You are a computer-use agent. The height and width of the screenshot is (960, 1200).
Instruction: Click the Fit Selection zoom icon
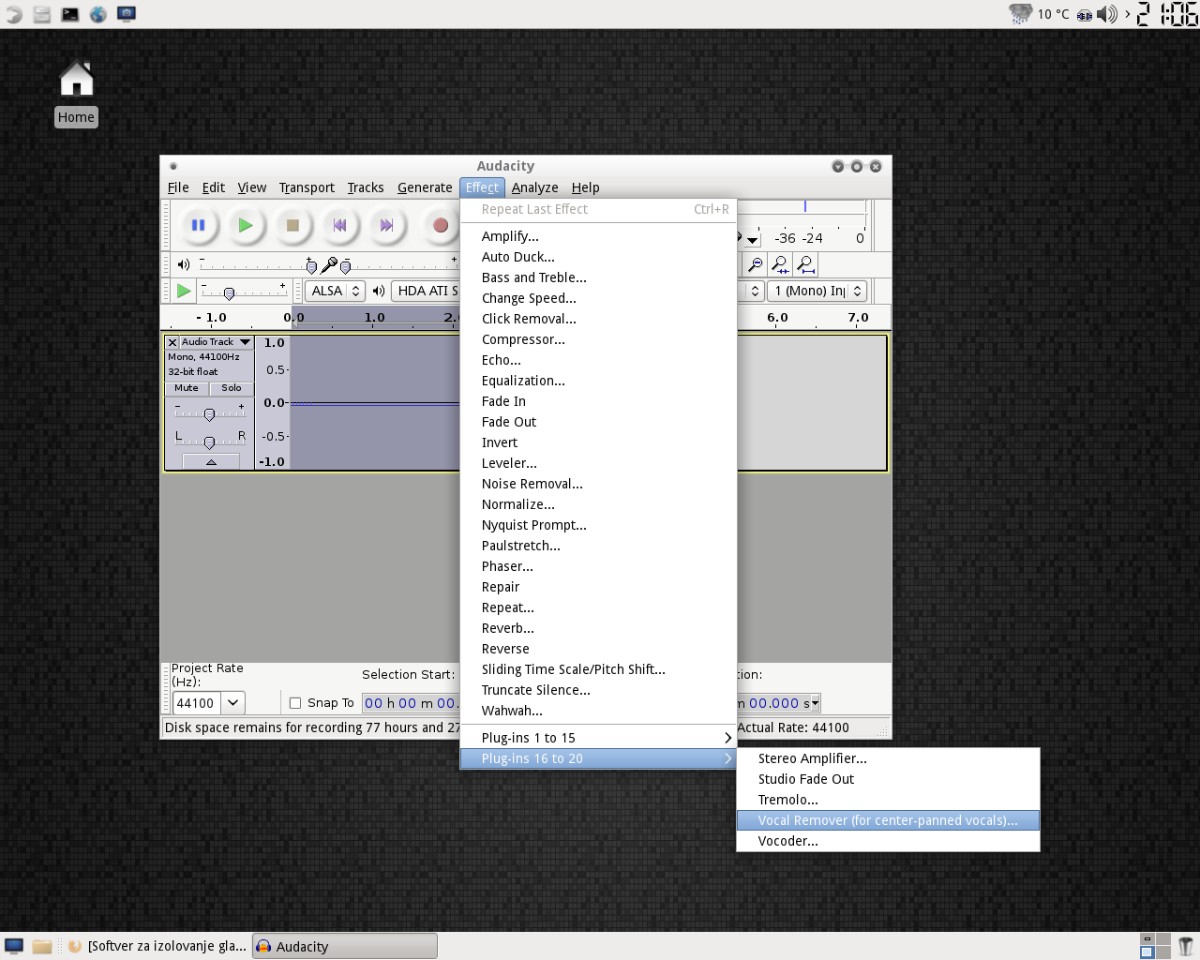point(780,264)
